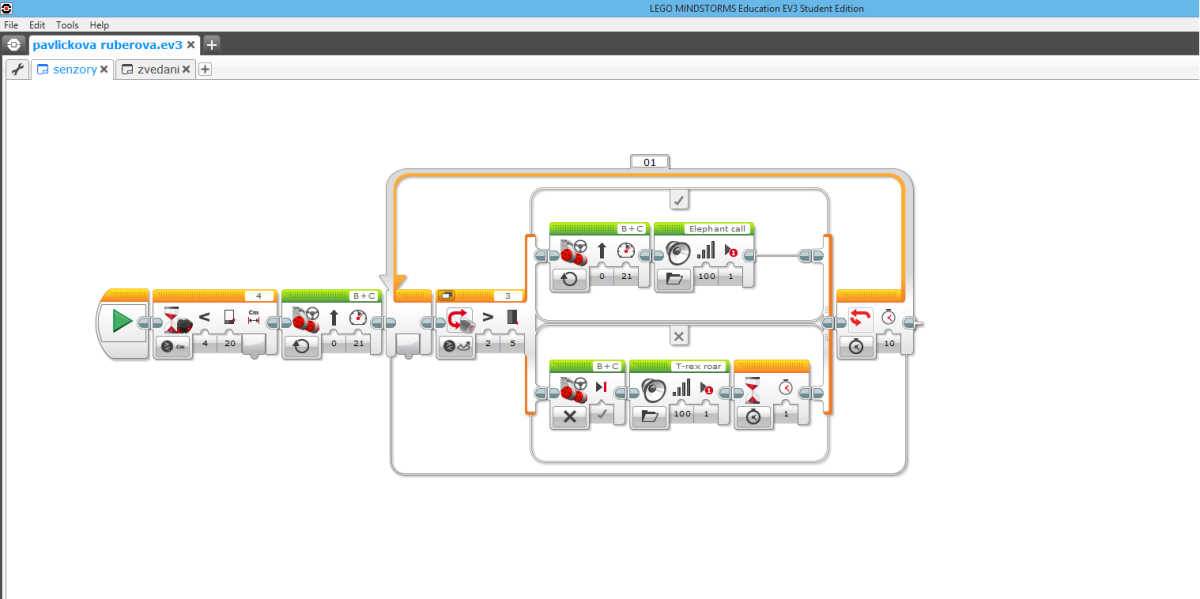The width and height of the screenshot is (1200, 599).
Task: Click greater-than compare type on Switch block
Action: (x=488, y=318)
